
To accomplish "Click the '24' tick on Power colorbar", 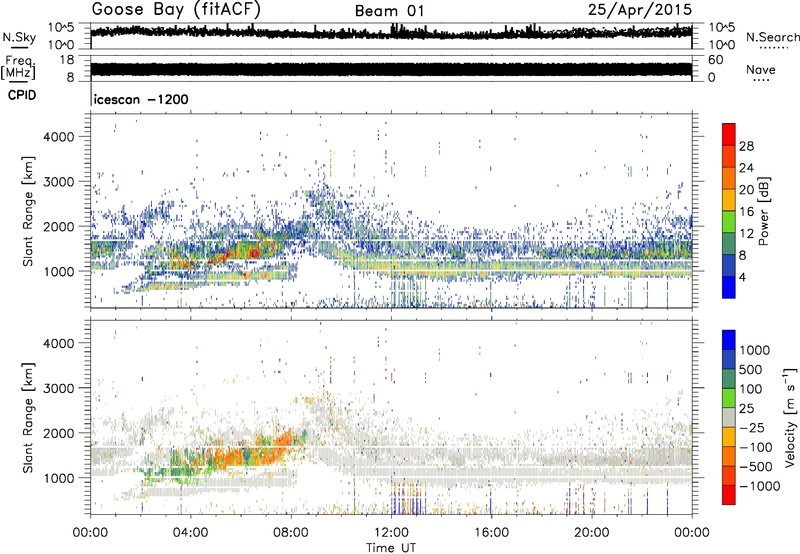I will click(746, 168).
